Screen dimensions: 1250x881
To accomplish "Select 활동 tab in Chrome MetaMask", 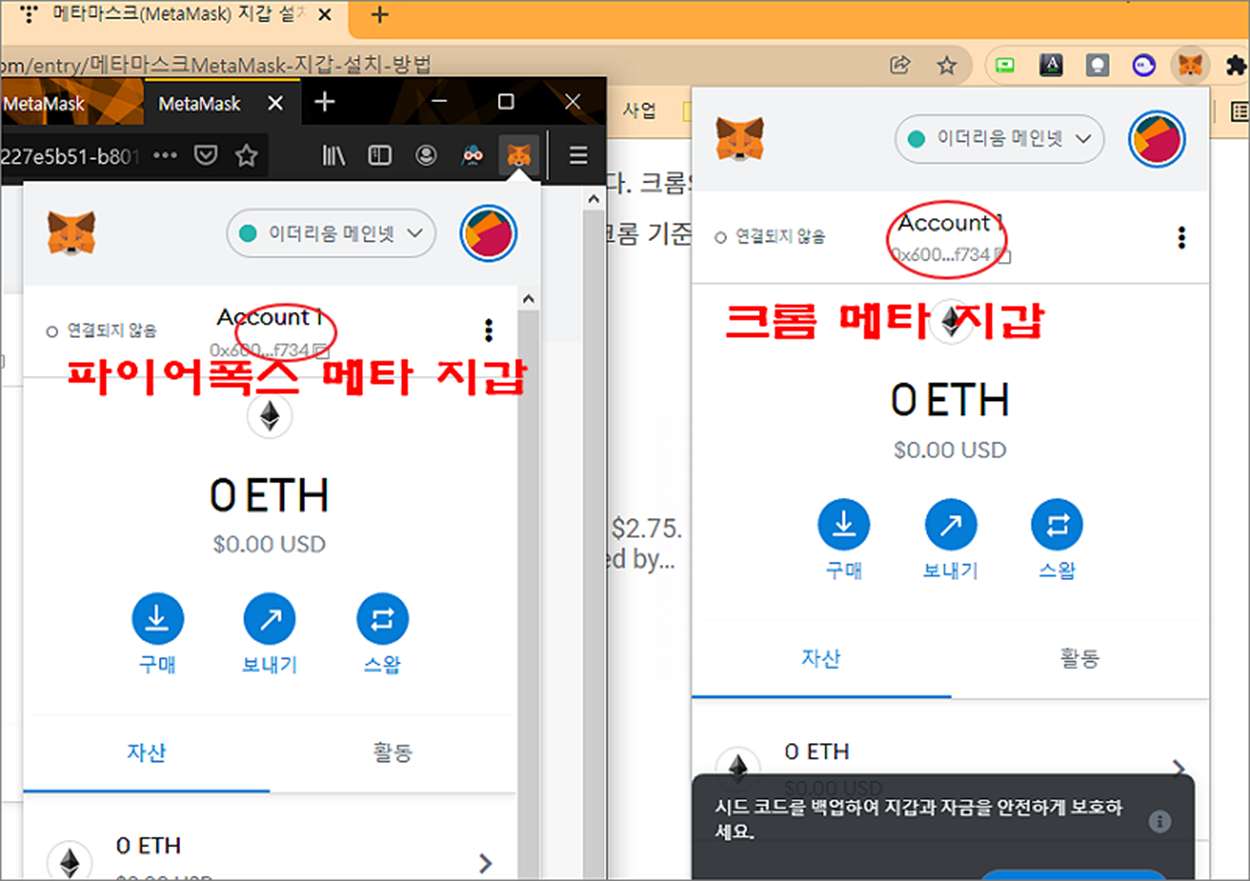I will pos(1079,658).
